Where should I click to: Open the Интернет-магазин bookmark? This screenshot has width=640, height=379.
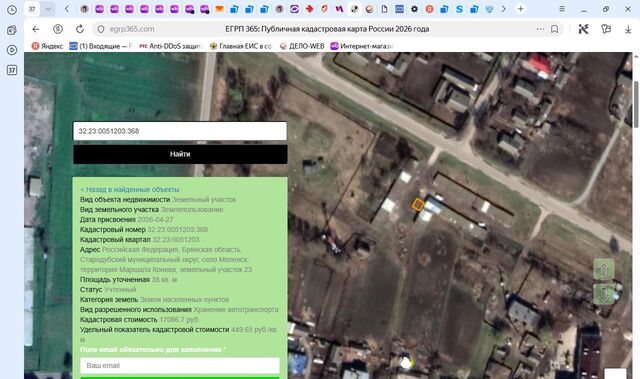pyautogui.click(x=361, y=46)
